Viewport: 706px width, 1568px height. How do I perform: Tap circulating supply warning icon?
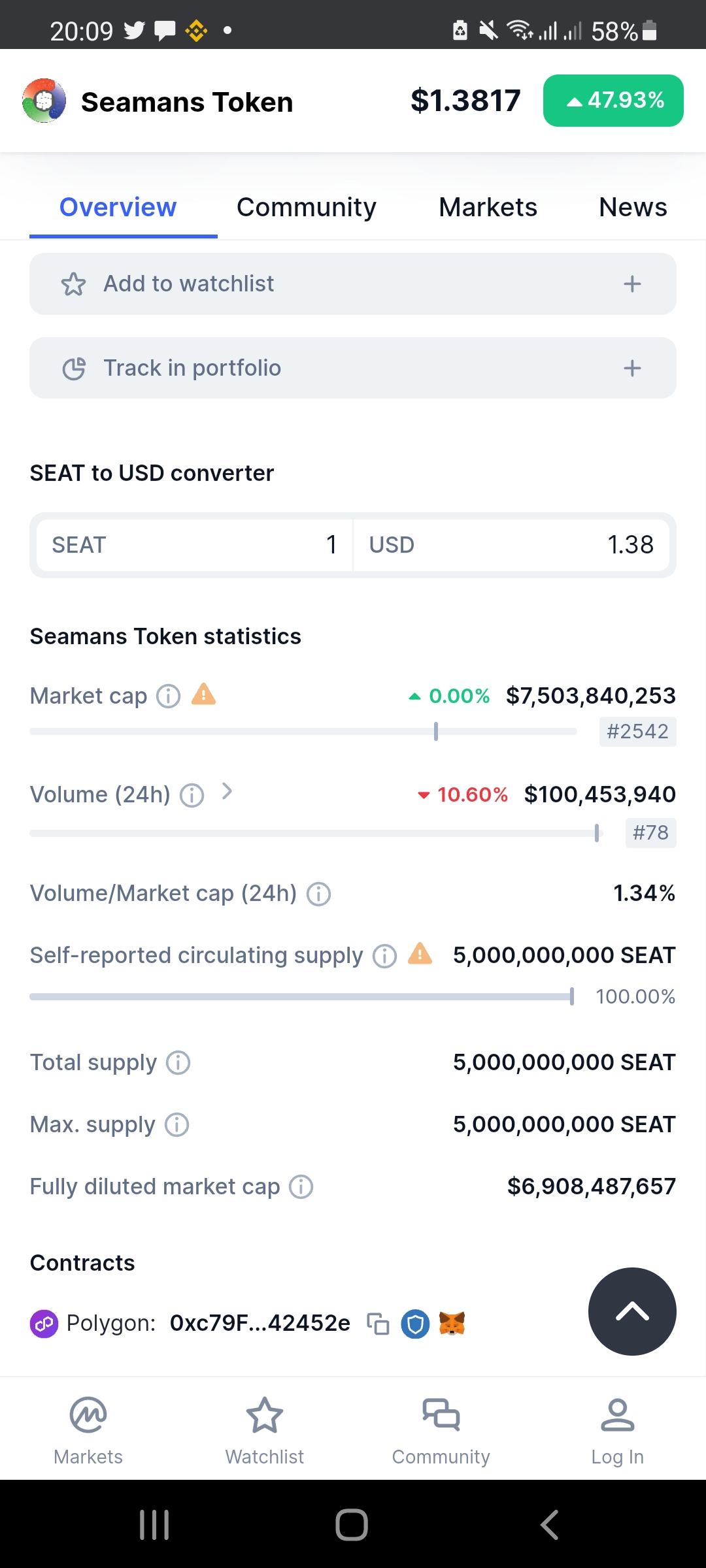[420, 954]
